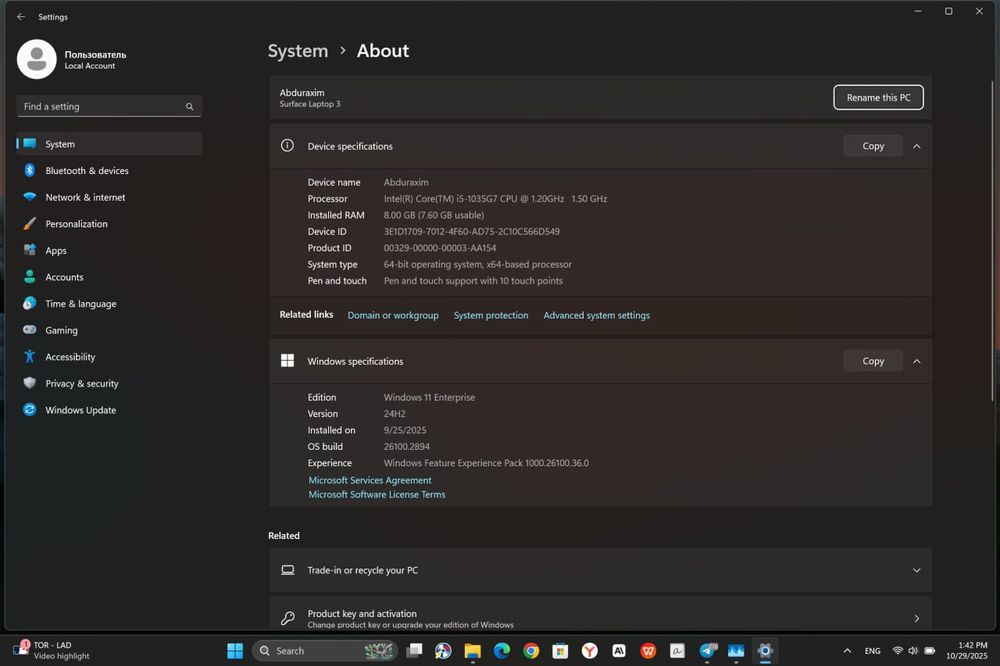
Task: Open Apps settings
Action: click(x=109, y=251)
